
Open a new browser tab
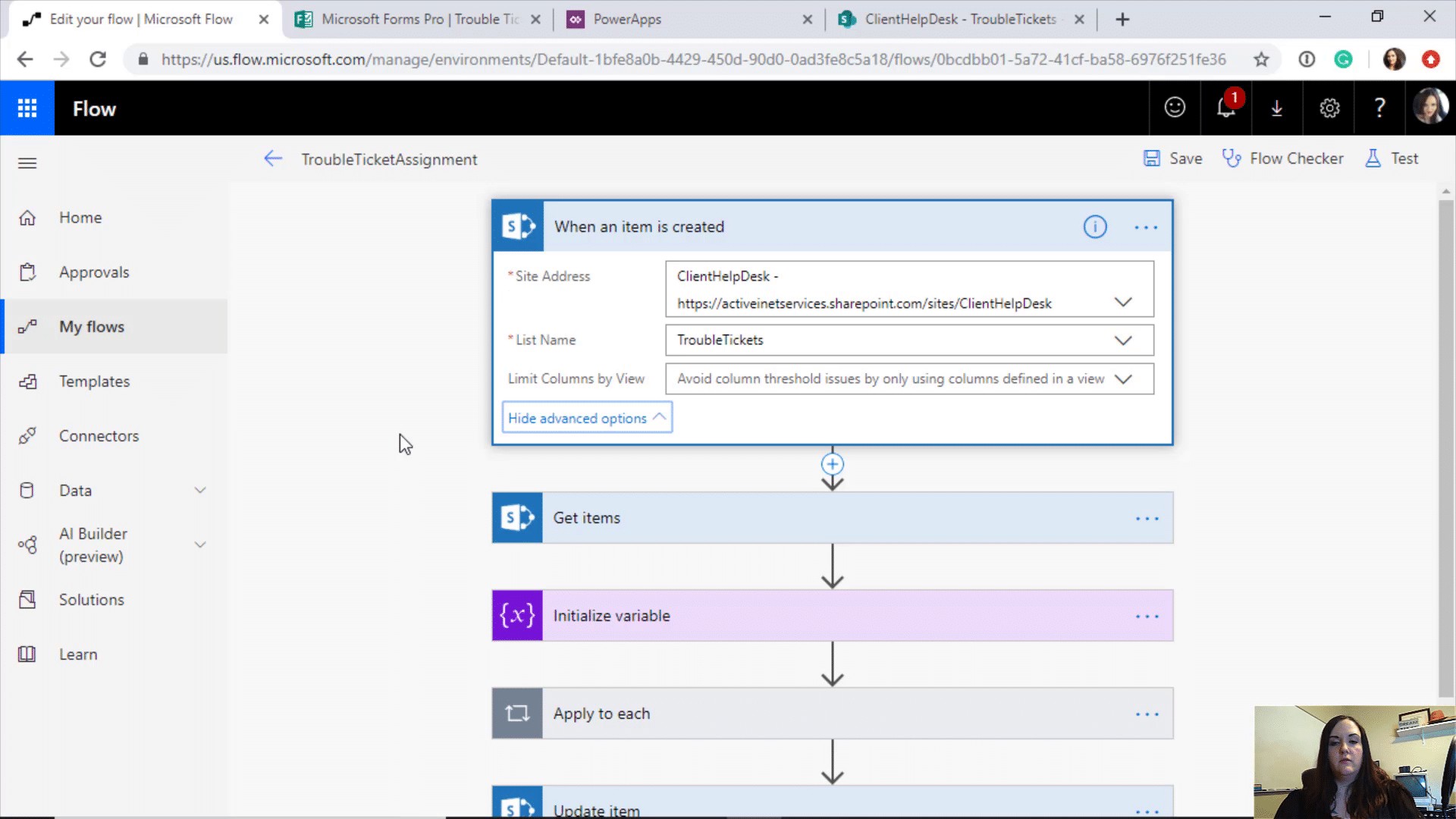pyautogui.click(x=1123, y=20)
